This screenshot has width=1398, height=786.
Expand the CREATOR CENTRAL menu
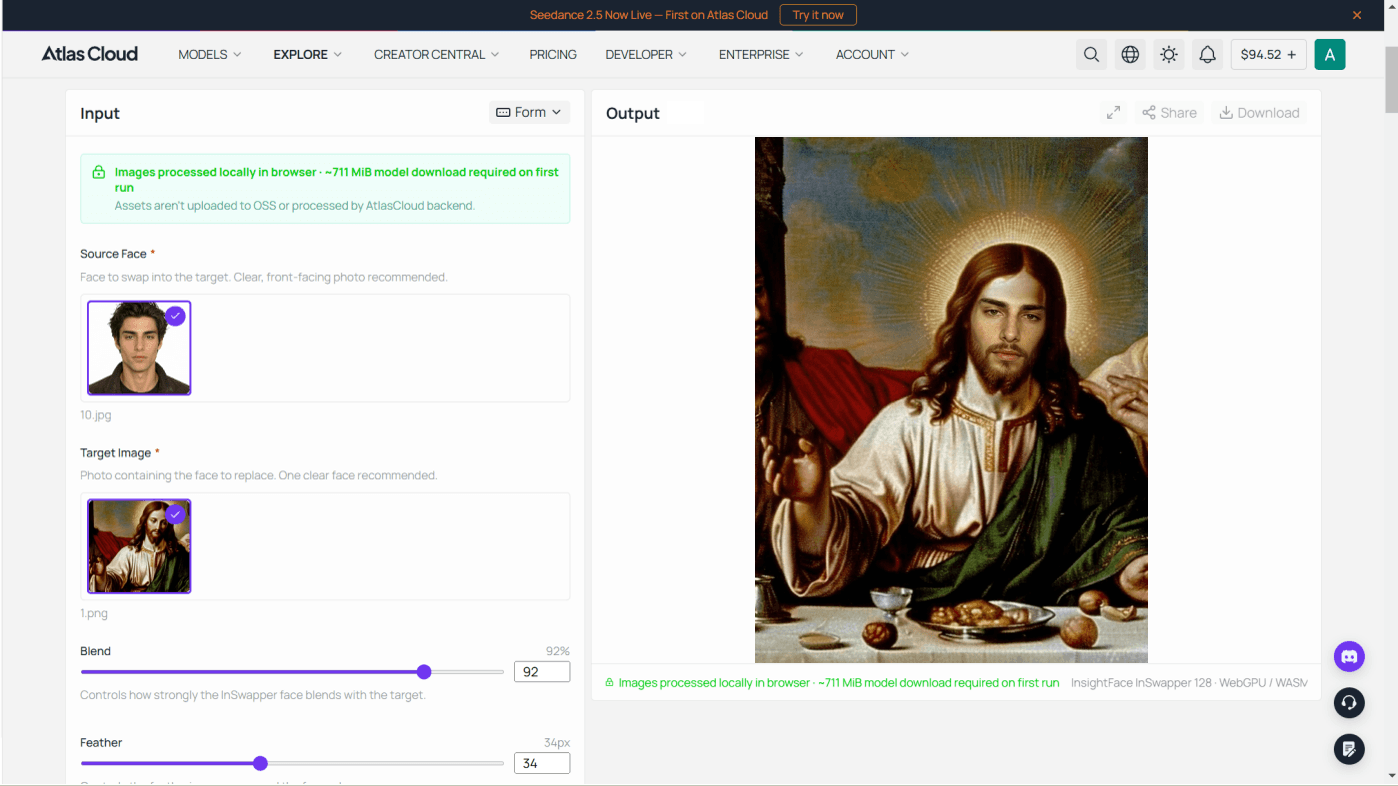pyautogui.click(x=436, y=54)
